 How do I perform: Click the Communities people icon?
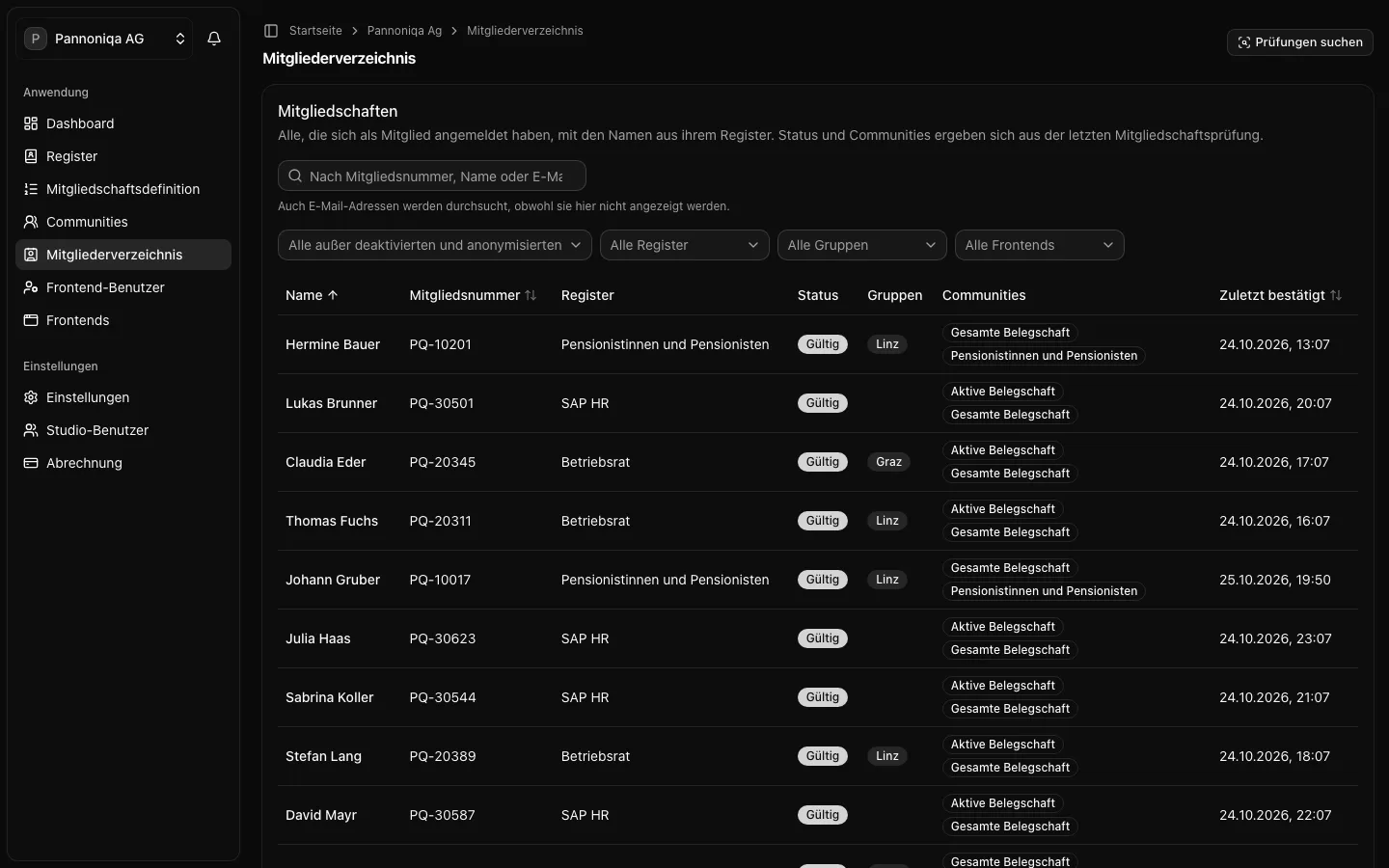click(31, 222)
